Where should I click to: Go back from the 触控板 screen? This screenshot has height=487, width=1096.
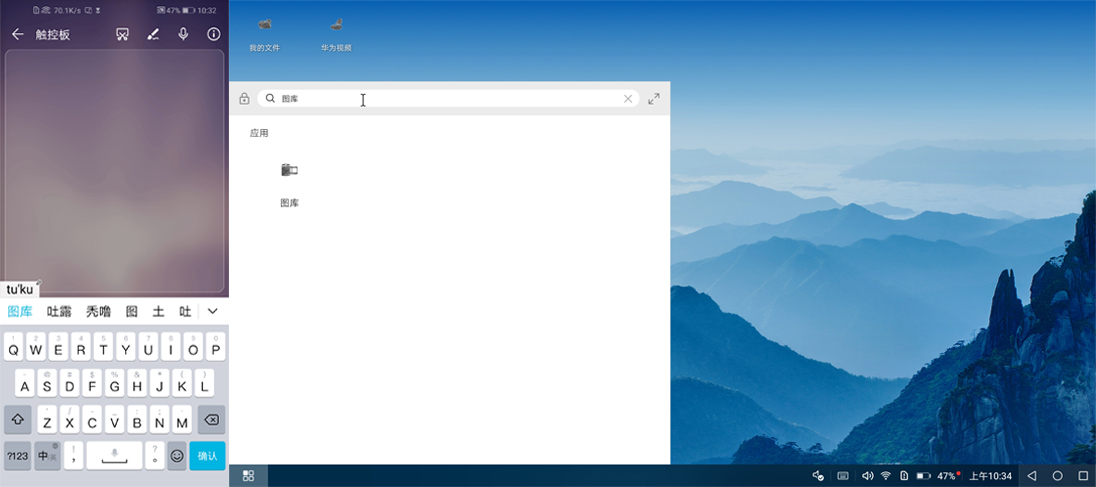(17, 34)
